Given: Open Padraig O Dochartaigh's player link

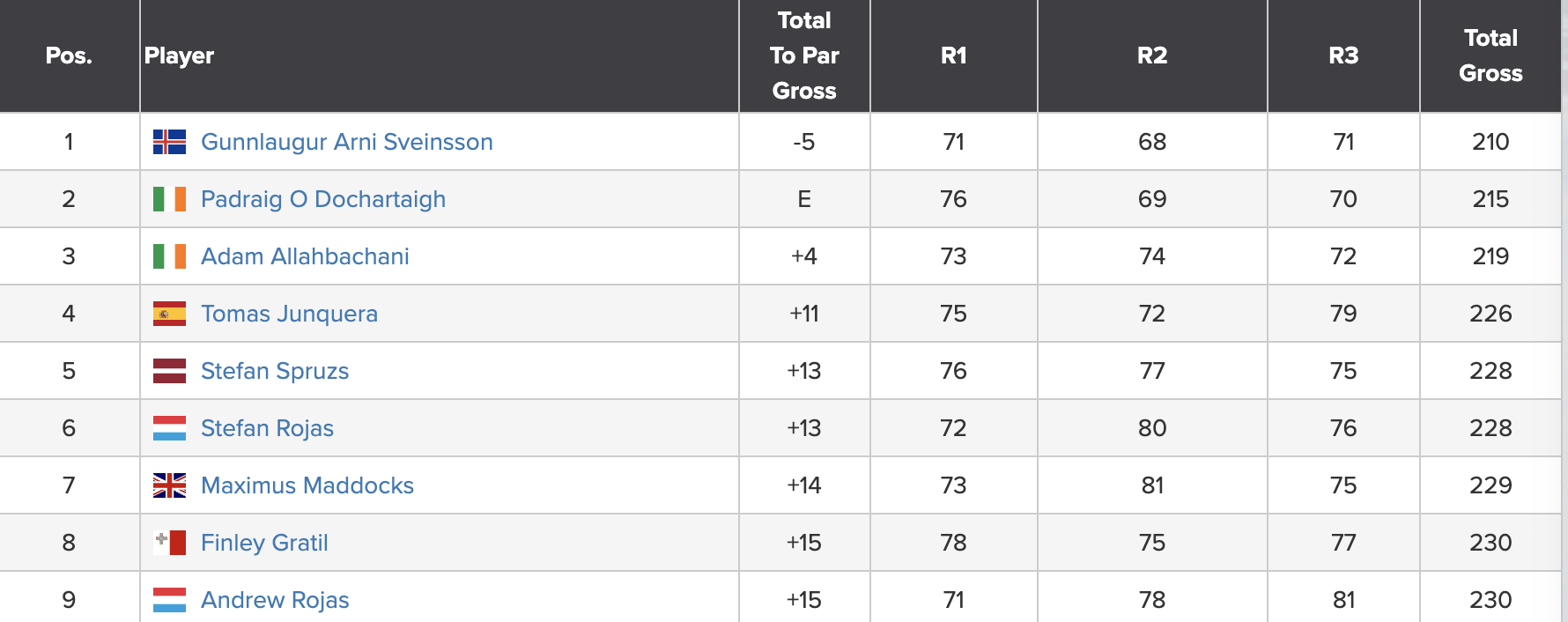Looking at the screenshot, I should point(323,199).
